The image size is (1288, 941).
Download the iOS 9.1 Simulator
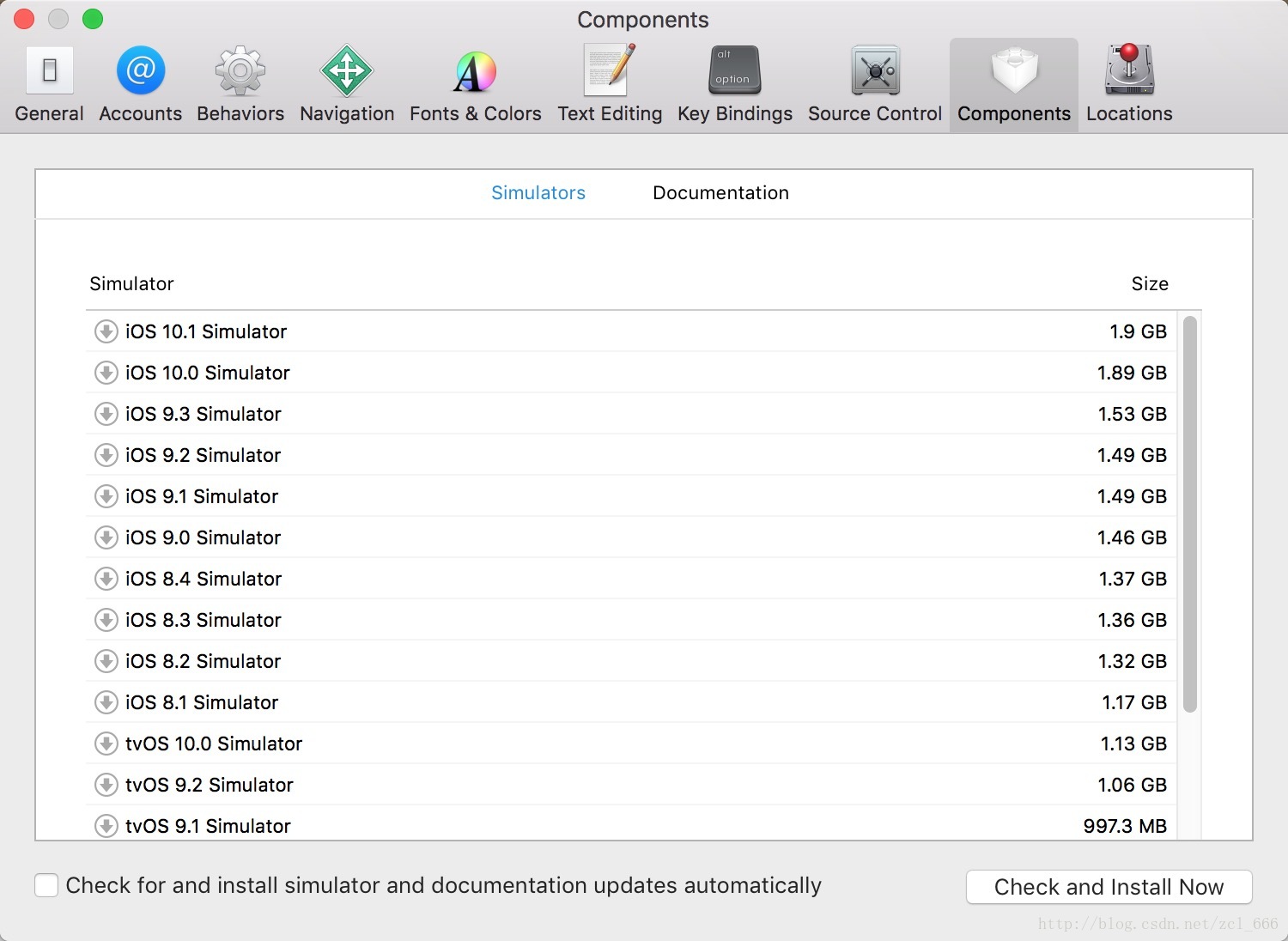106,496
